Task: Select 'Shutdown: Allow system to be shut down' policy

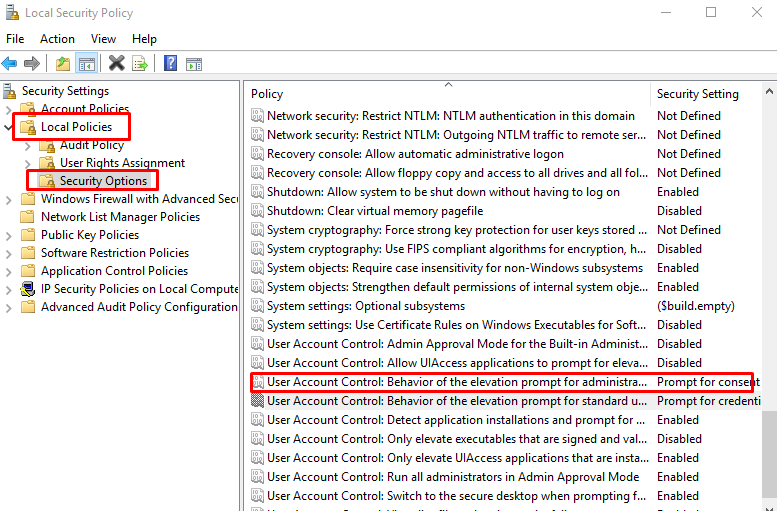Action: (444, 192)
